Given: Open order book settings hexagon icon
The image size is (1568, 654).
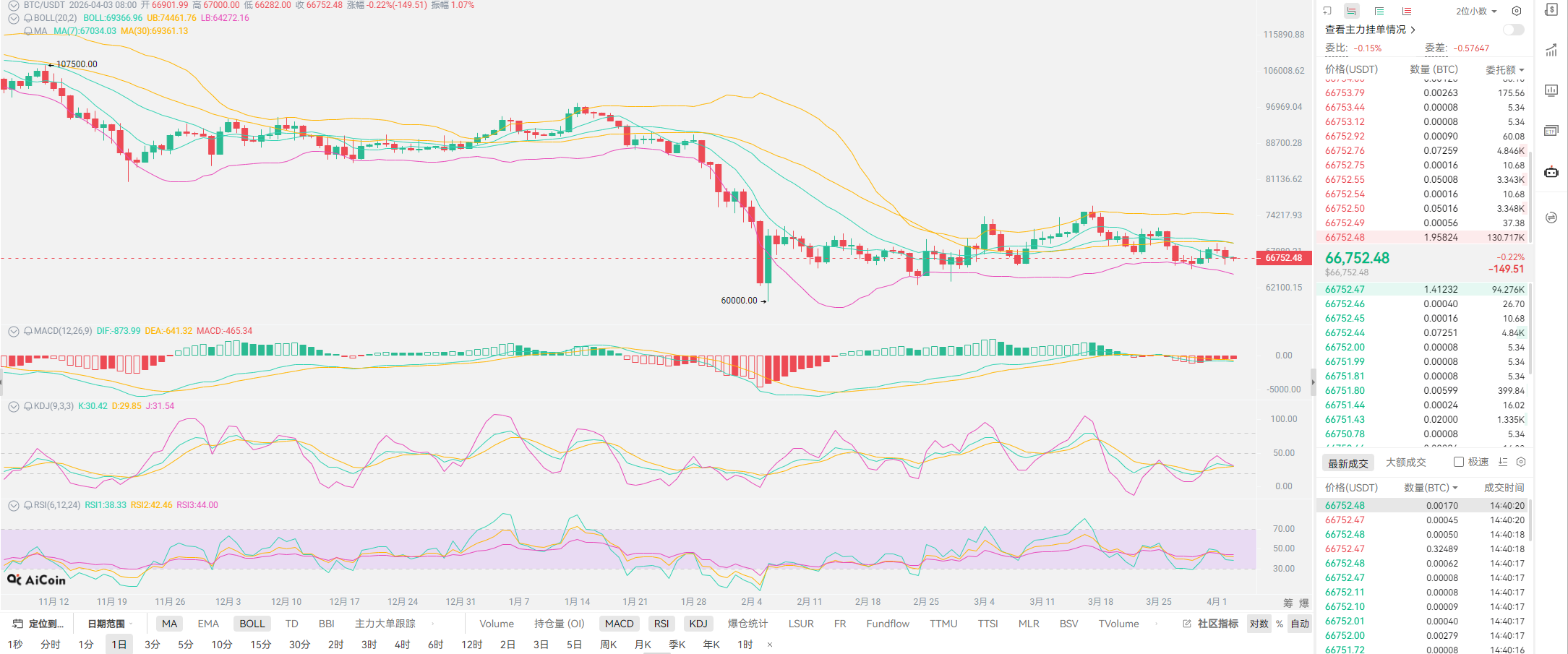Looking at the screenshot, I should coord(1517,11).
